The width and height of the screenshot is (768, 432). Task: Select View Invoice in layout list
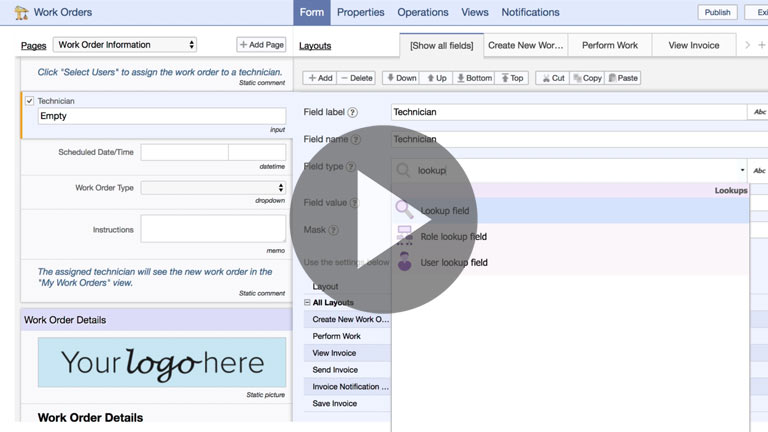tap(334, 353)
